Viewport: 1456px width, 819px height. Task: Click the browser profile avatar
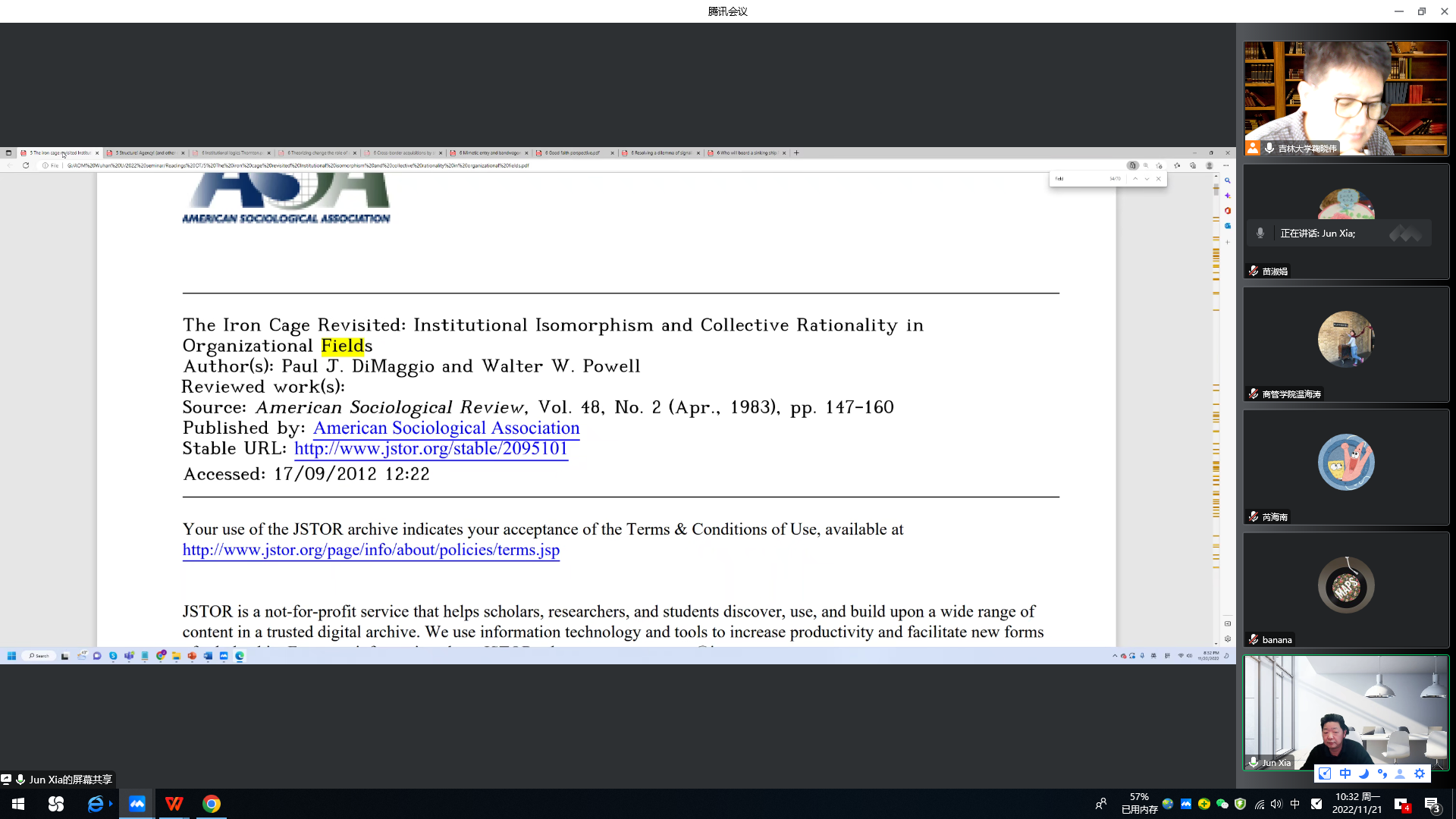pos(1210,165)
